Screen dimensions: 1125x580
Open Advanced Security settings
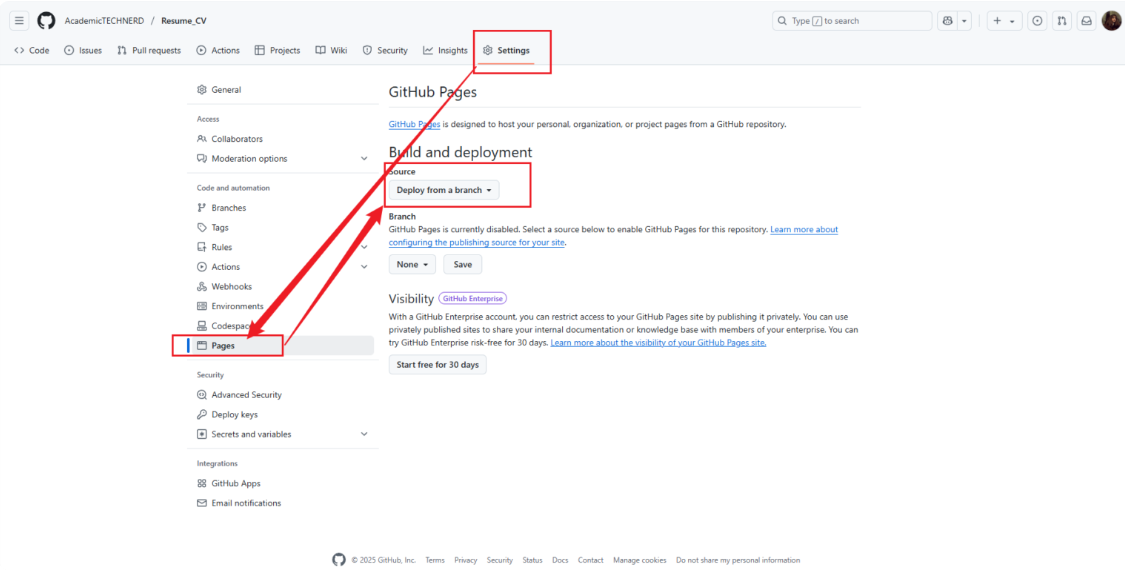pos(246,395)
